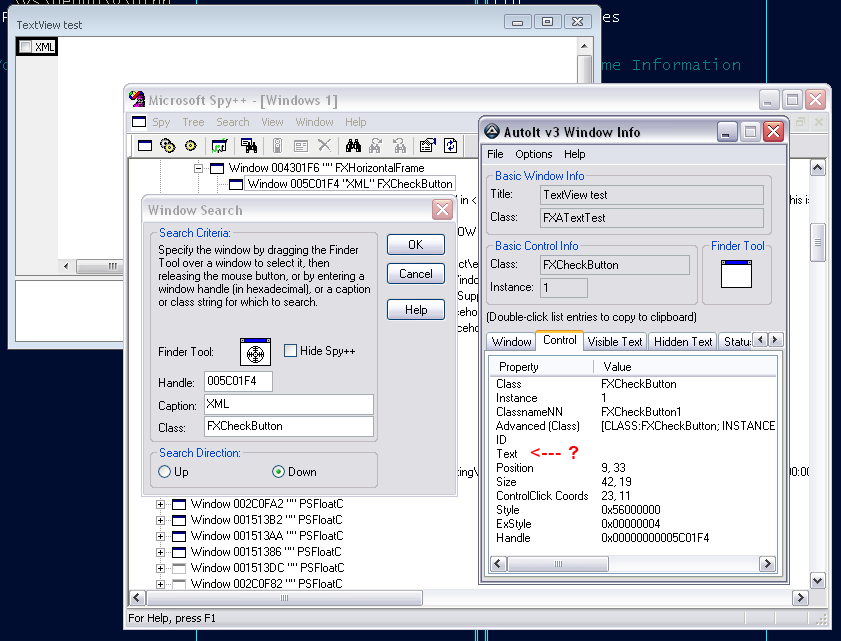Click the AutoIt Finder Tool icon

point(736,273)
